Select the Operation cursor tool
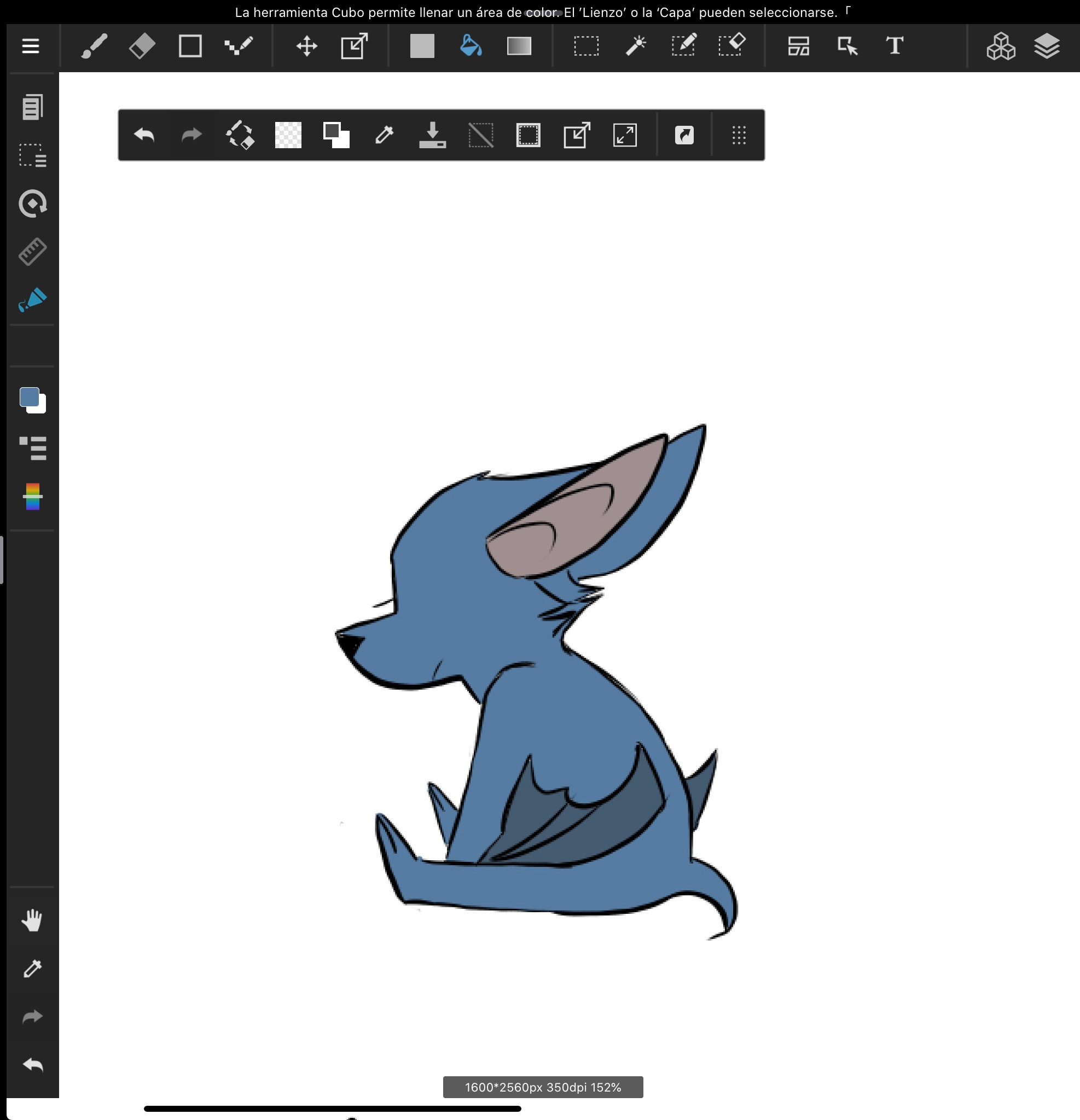 [x=847, y=46]
